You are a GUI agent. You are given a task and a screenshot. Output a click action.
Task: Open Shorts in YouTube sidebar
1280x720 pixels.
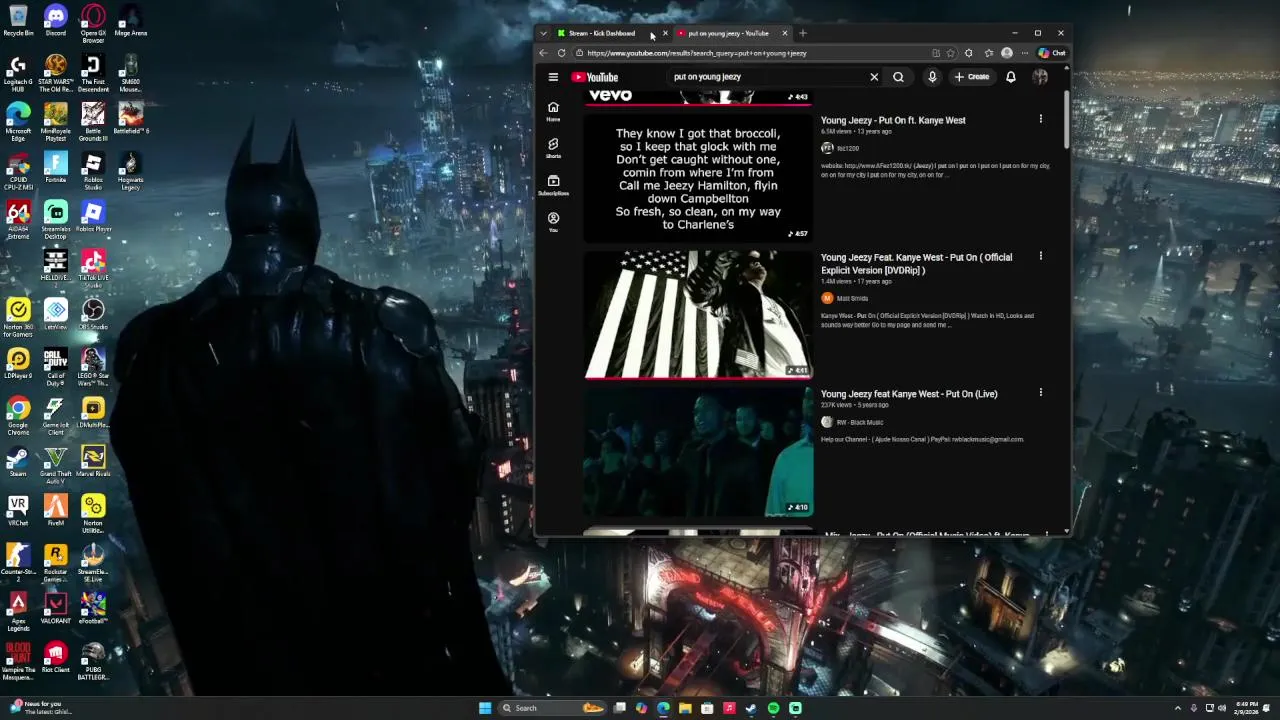(x=553, y=148)
